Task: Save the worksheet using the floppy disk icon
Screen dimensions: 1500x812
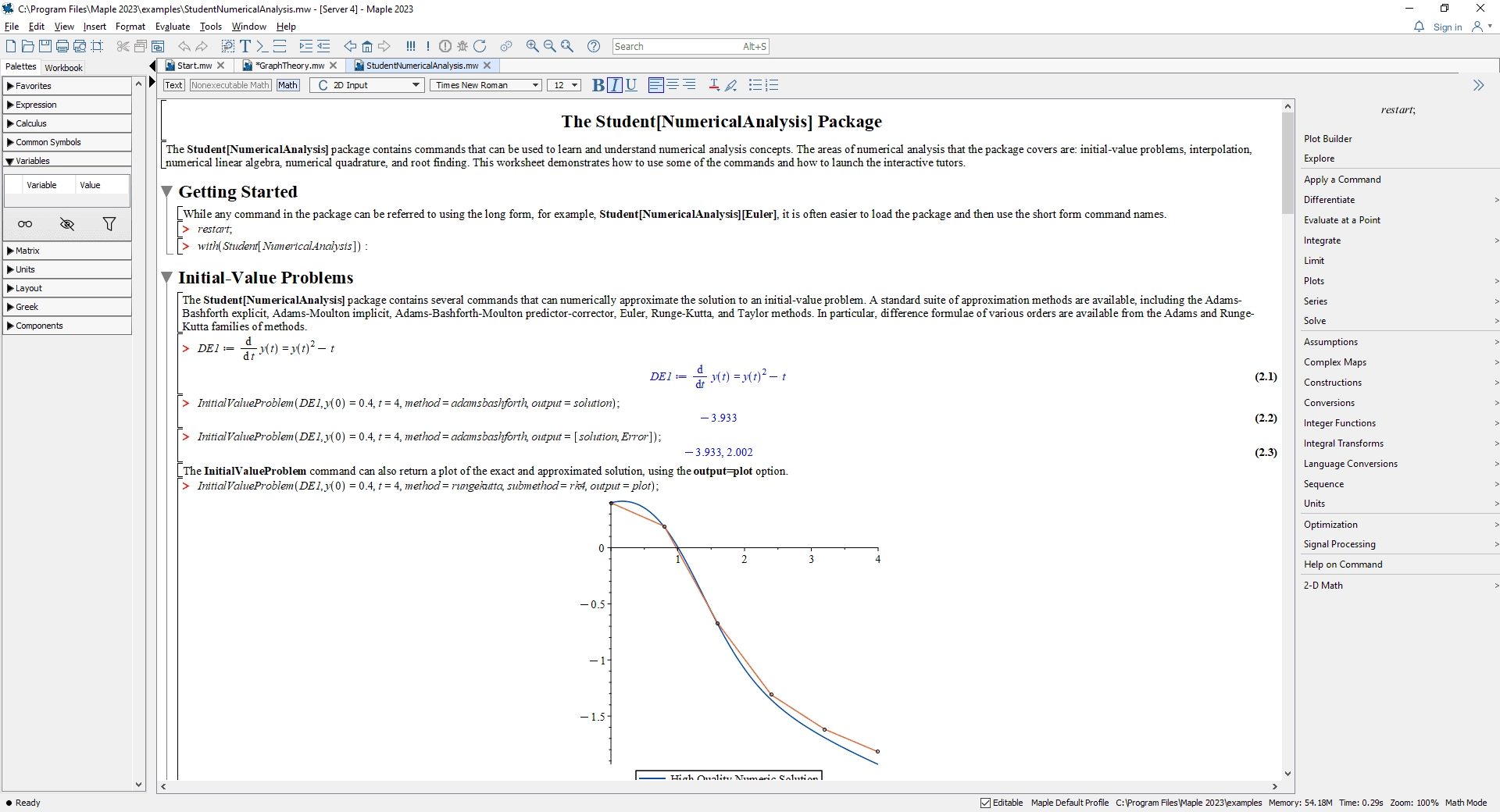Action: [45, 46]
